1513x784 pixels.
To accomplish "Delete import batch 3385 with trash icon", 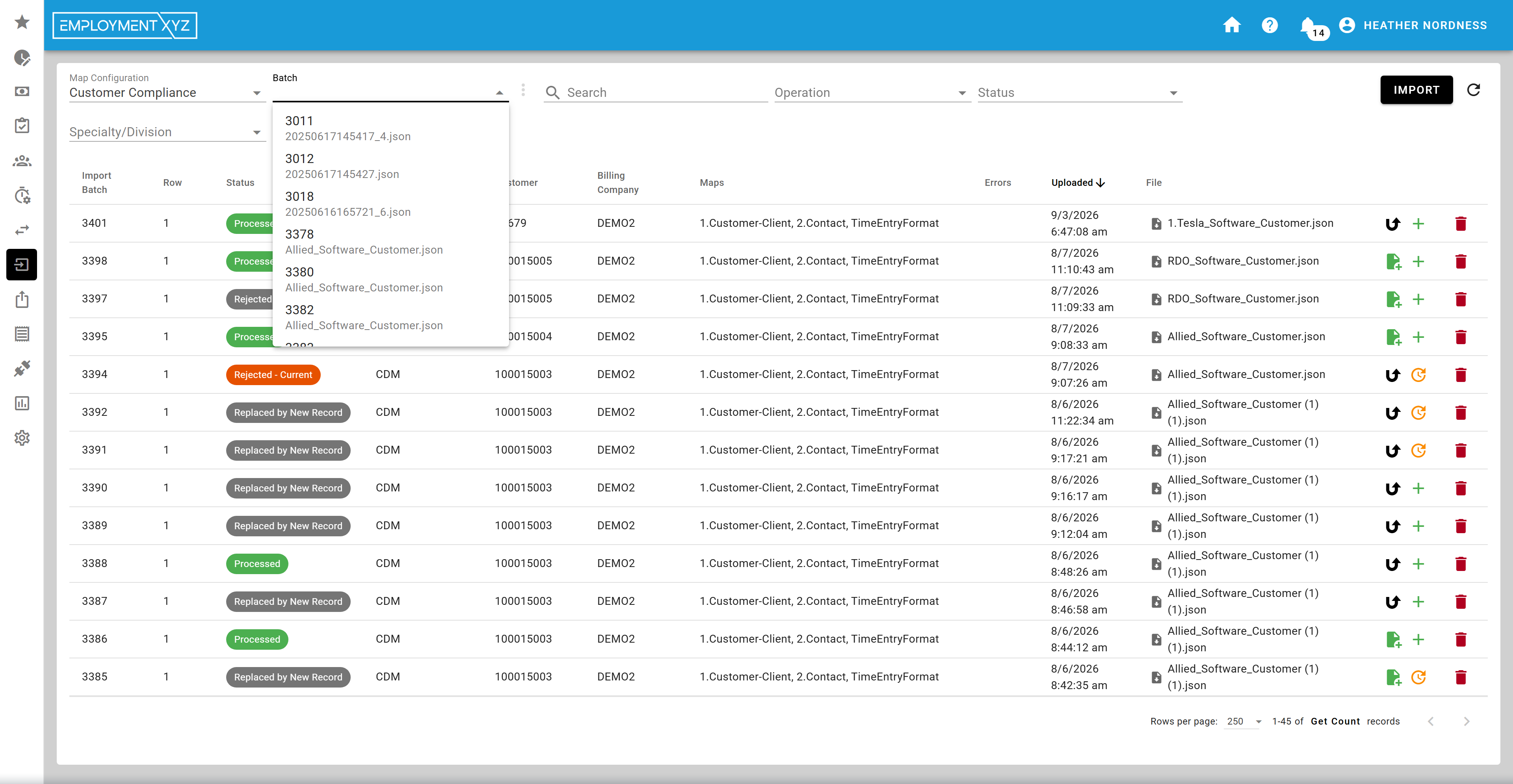I will click(1461, 677).
